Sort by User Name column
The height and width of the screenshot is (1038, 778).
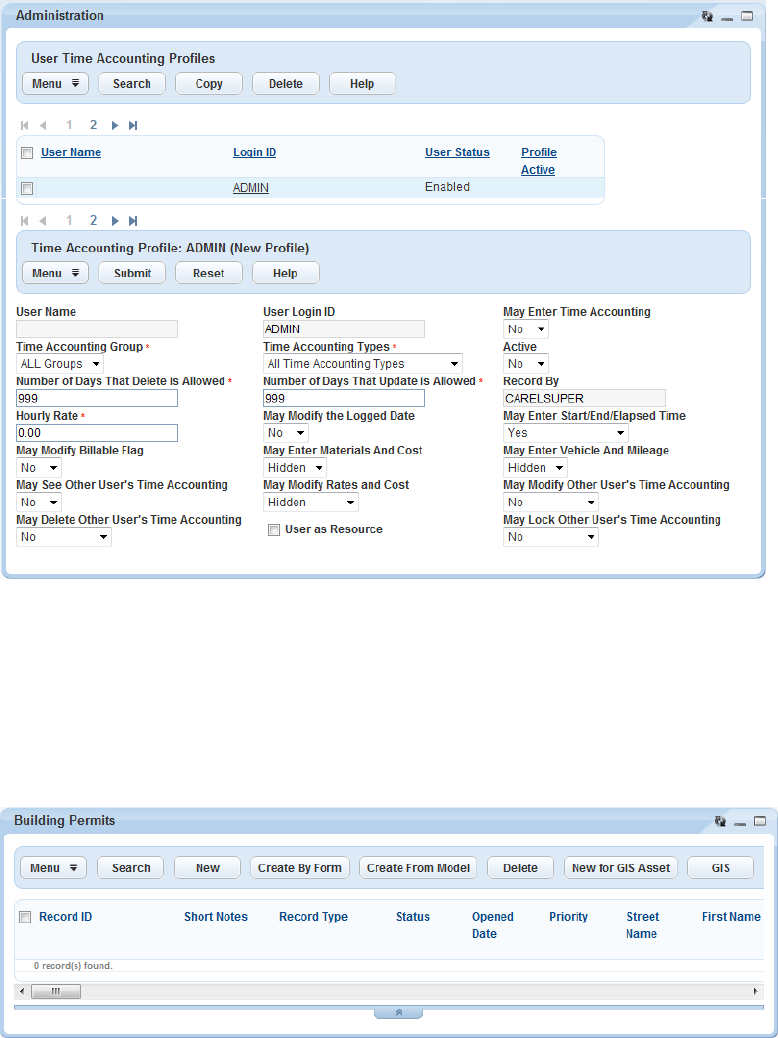pyautogui.click(x=71, y=152)
